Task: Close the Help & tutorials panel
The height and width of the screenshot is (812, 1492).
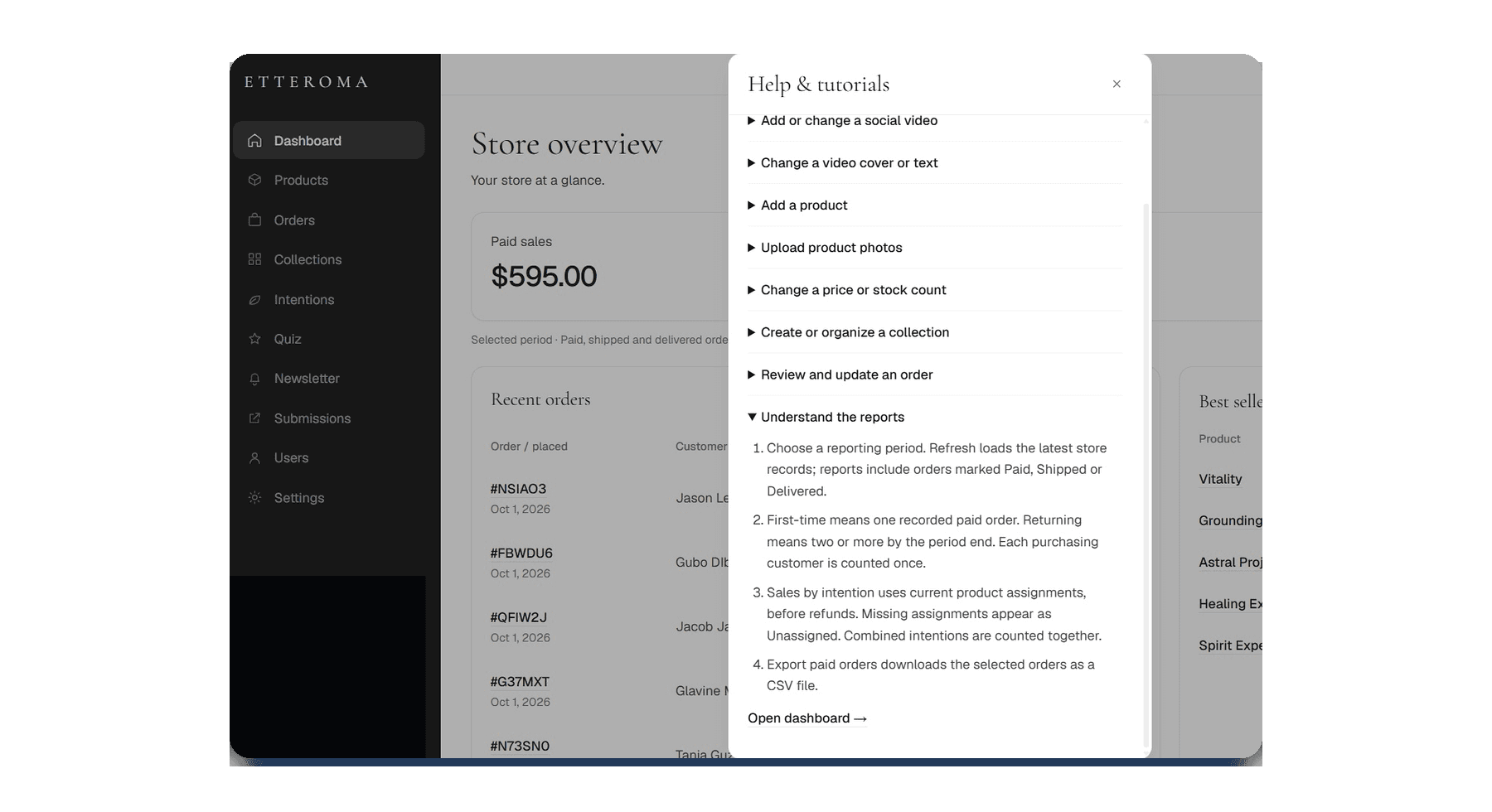Action: (x=1117, y=84)
